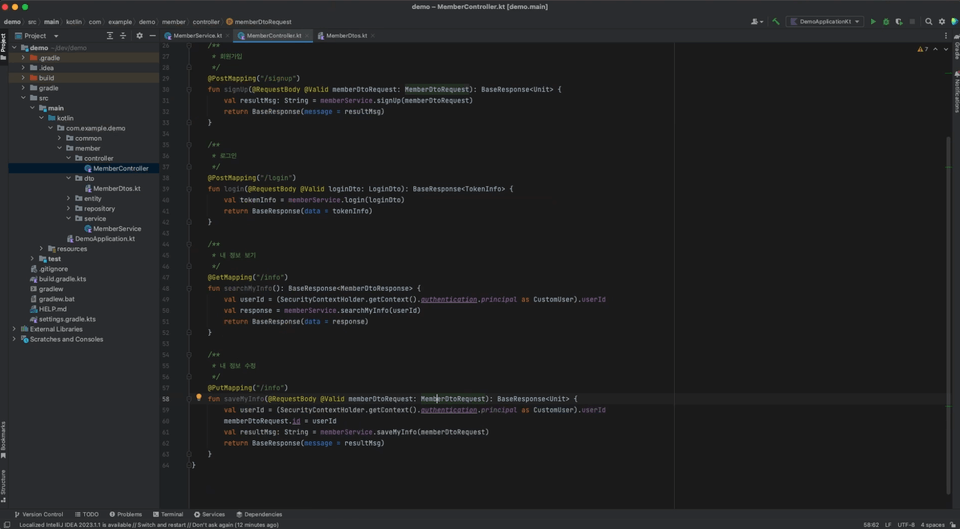The image size is (960, 529).
Task: Select build.gradle.kts in project tree
Action: (62, 279)
